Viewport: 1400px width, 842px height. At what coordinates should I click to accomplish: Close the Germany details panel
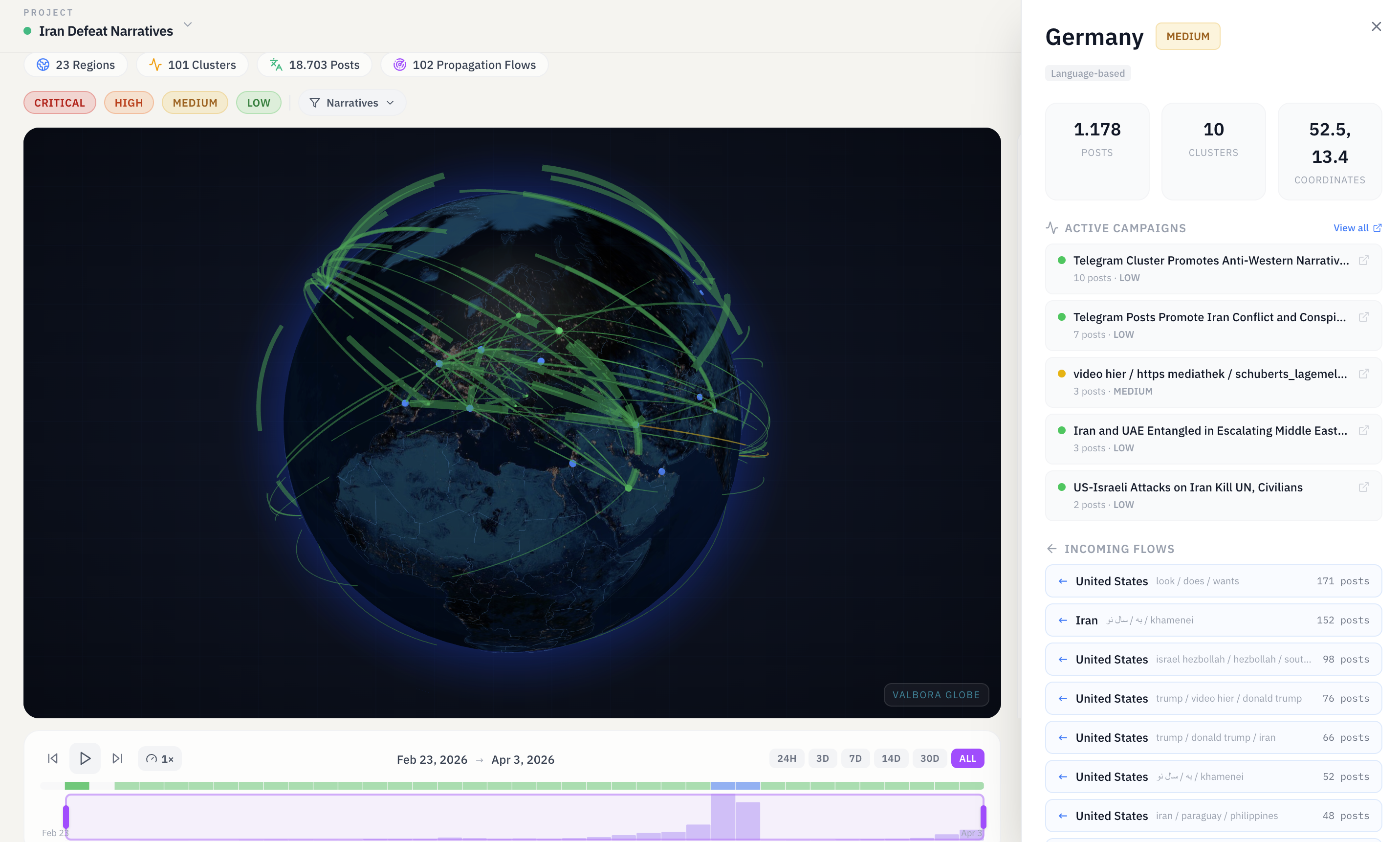tap(1376, 27)
